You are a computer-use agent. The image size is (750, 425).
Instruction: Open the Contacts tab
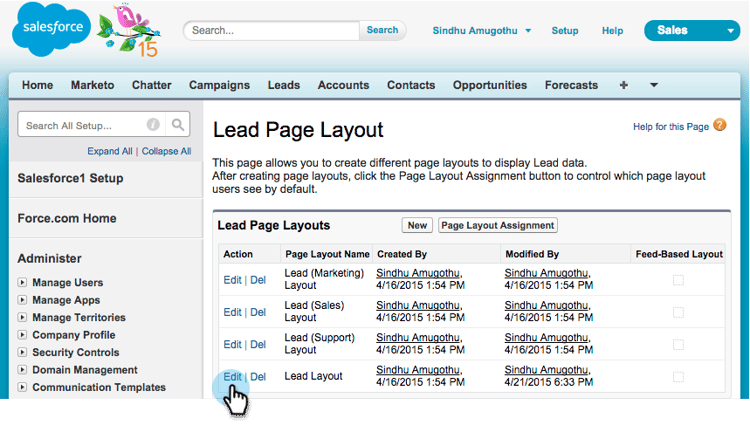[411, 85]
